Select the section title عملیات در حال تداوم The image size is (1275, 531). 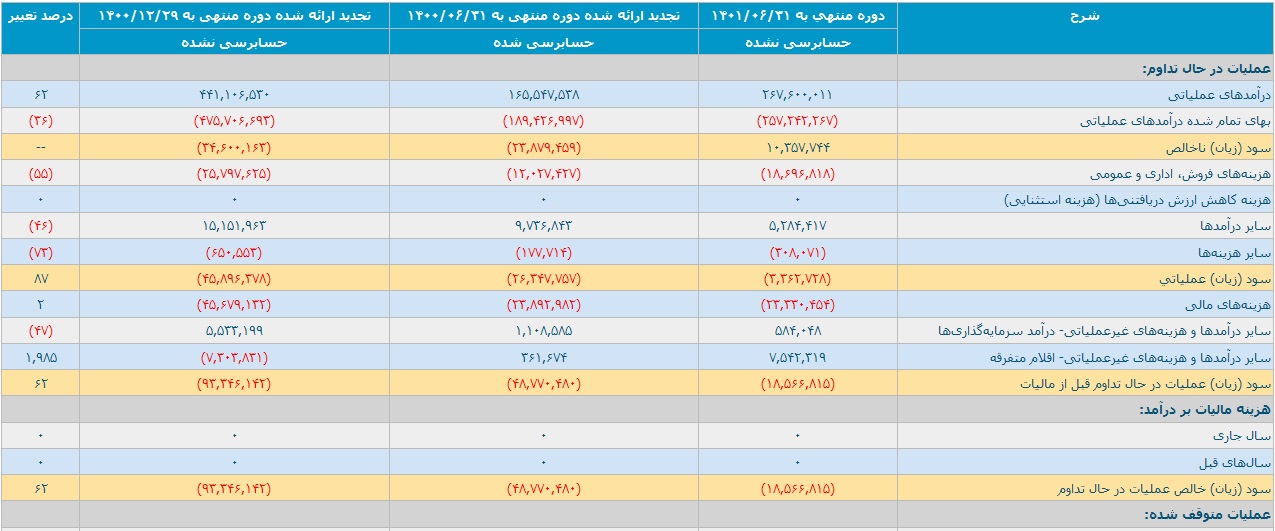point(1206,69)
